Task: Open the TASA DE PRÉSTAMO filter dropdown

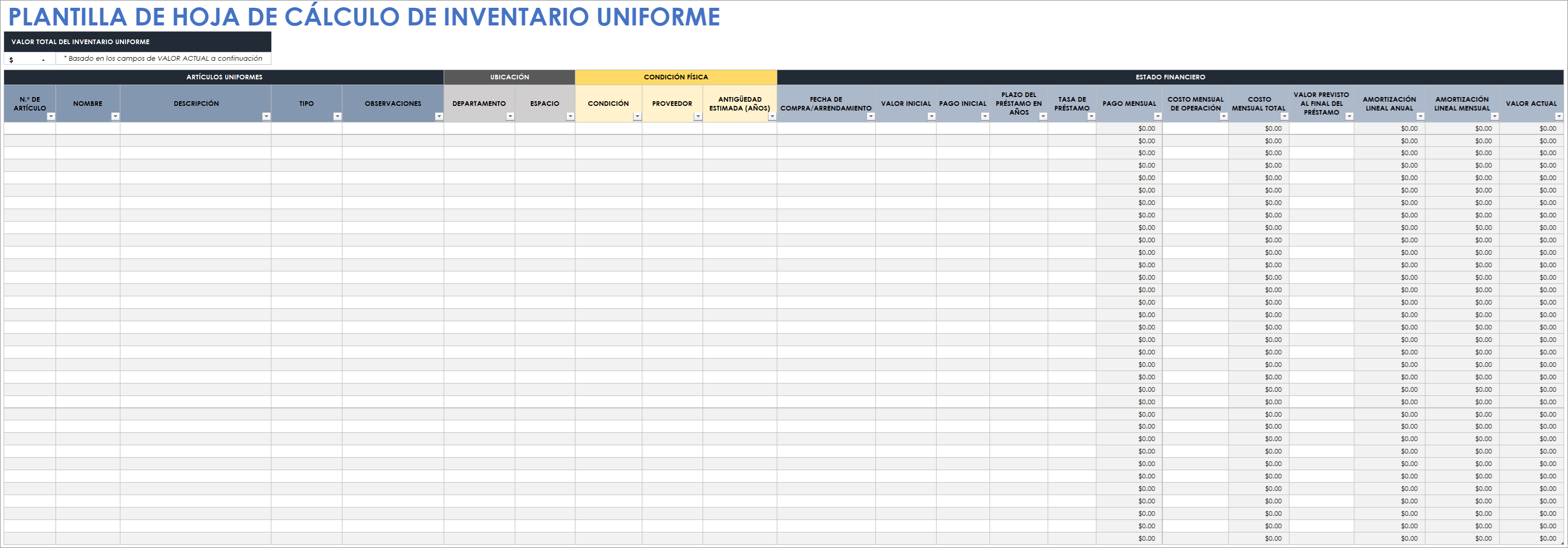Action: click(x=1091, y=116)
